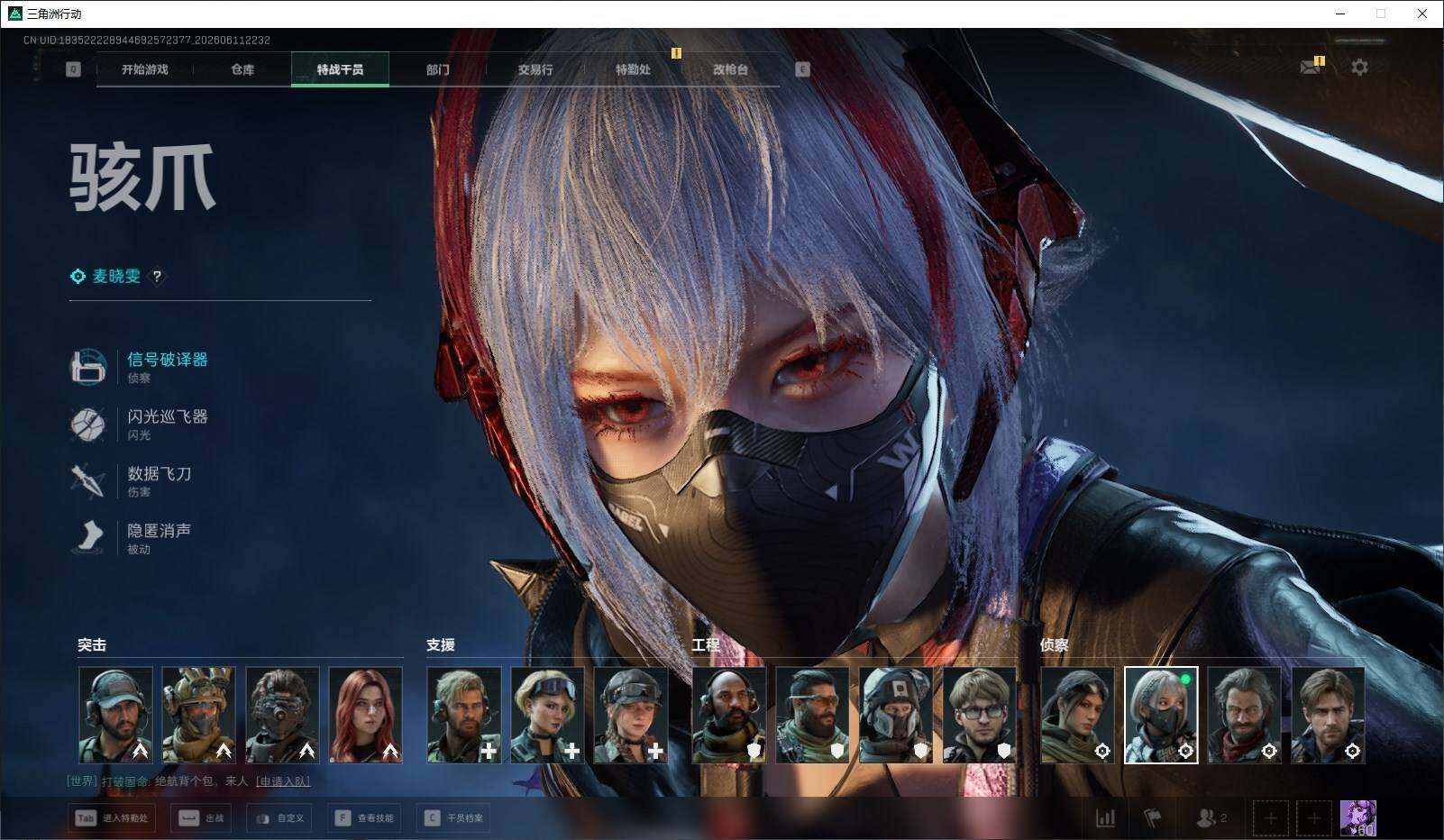Viewport: 1444px width, 840px height.
Task: Click the operator name 麦晓雯
Action: click(x=116, y=277)
